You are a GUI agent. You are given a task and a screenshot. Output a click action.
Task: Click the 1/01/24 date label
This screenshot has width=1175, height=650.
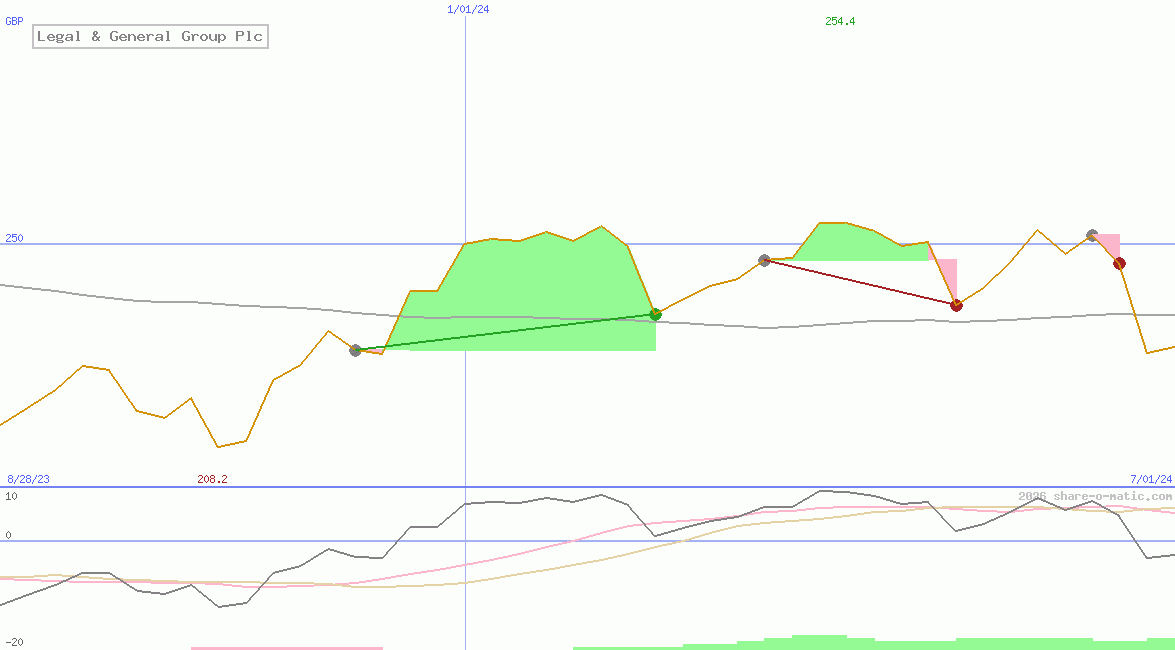click(x=468, y=9)
